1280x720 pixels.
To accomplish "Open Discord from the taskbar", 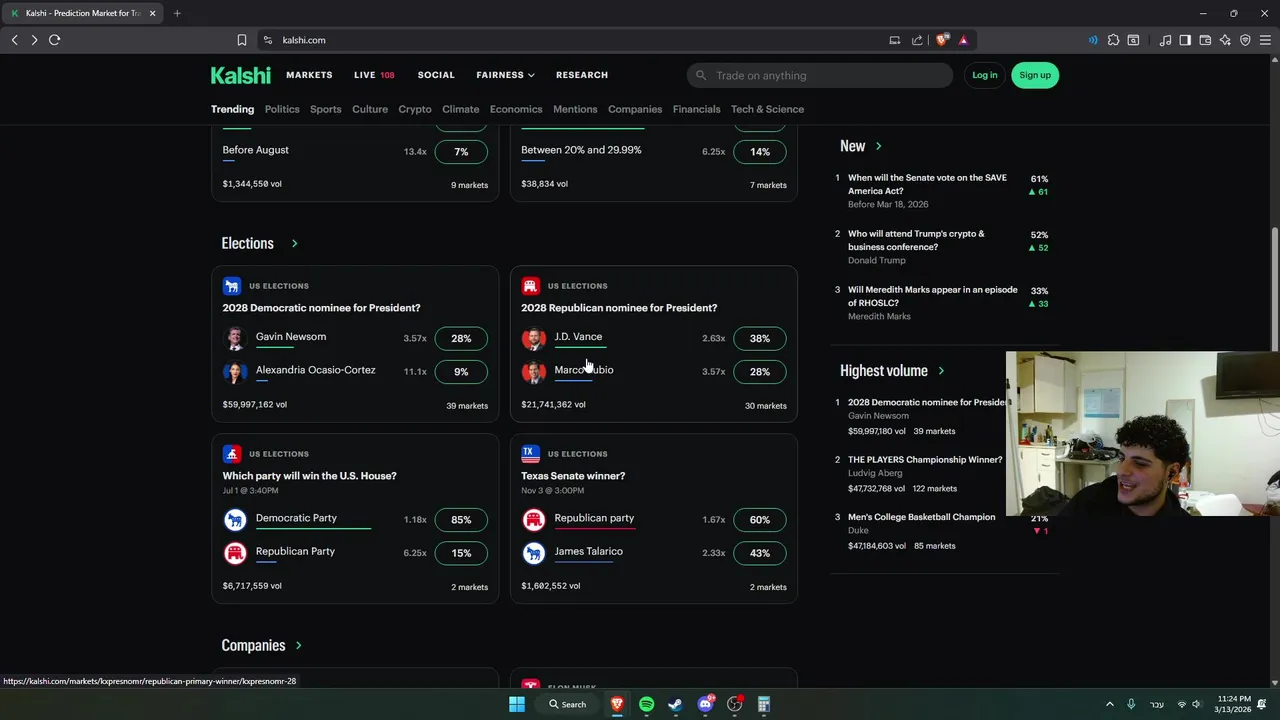I will click(x=705, y=704).
